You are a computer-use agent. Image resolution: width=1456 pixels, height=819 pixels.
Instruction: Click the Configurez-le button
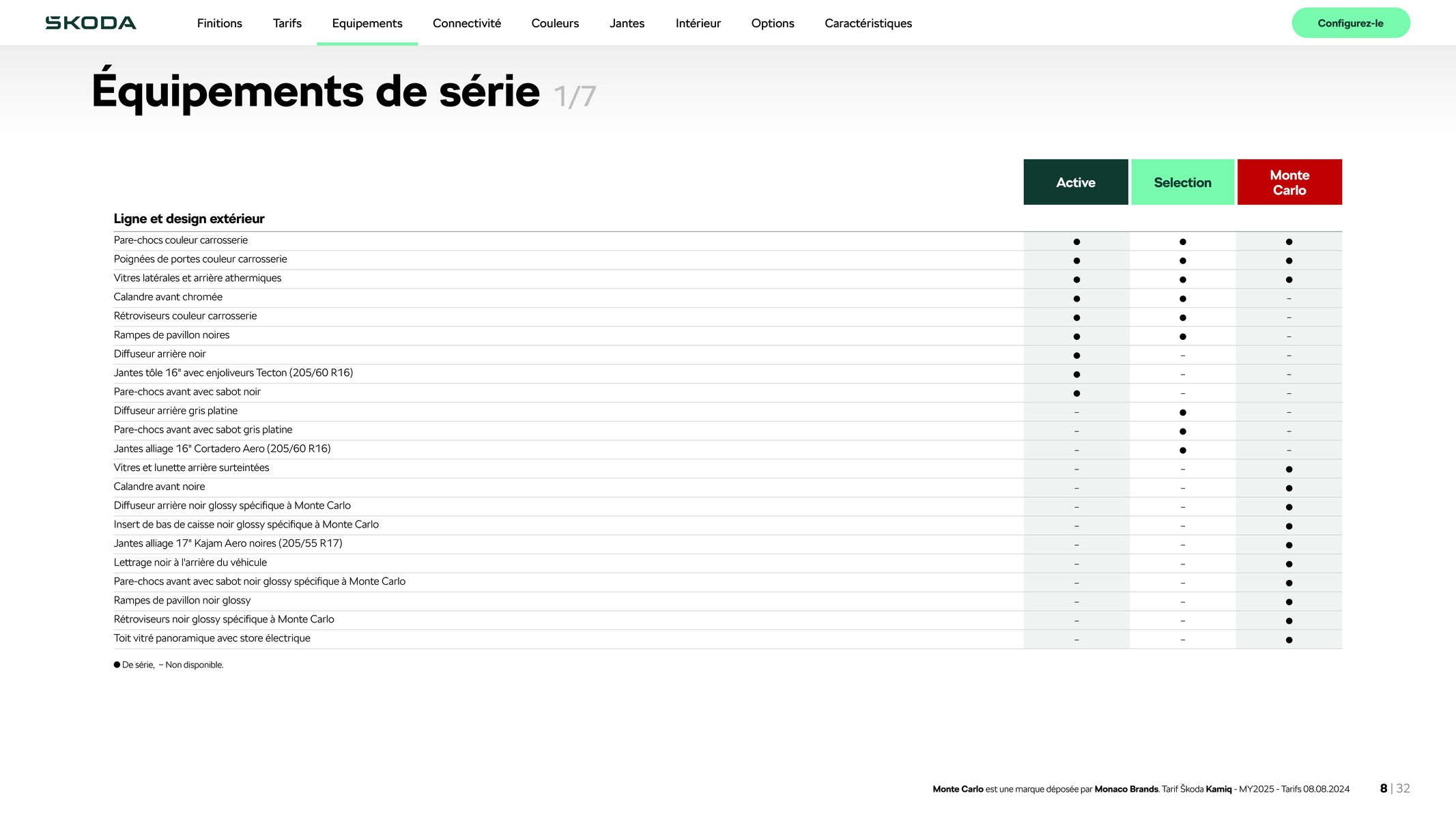tap(1350, 23)
